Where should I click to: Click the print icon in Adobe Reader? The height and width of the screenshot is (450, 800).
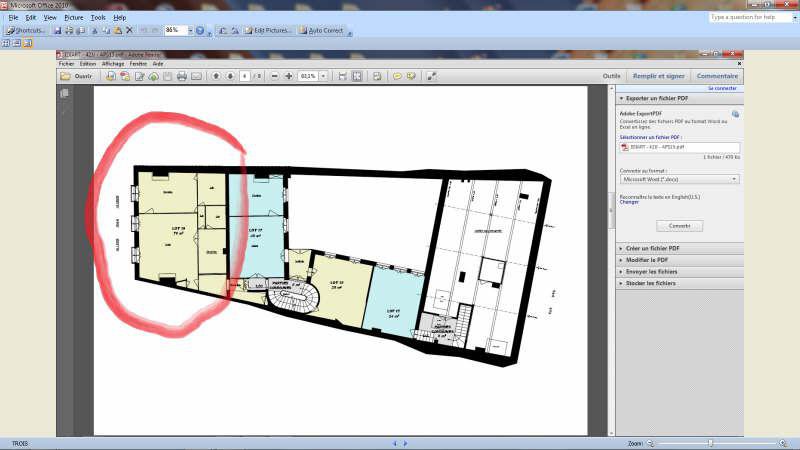(x=181, y=76)
